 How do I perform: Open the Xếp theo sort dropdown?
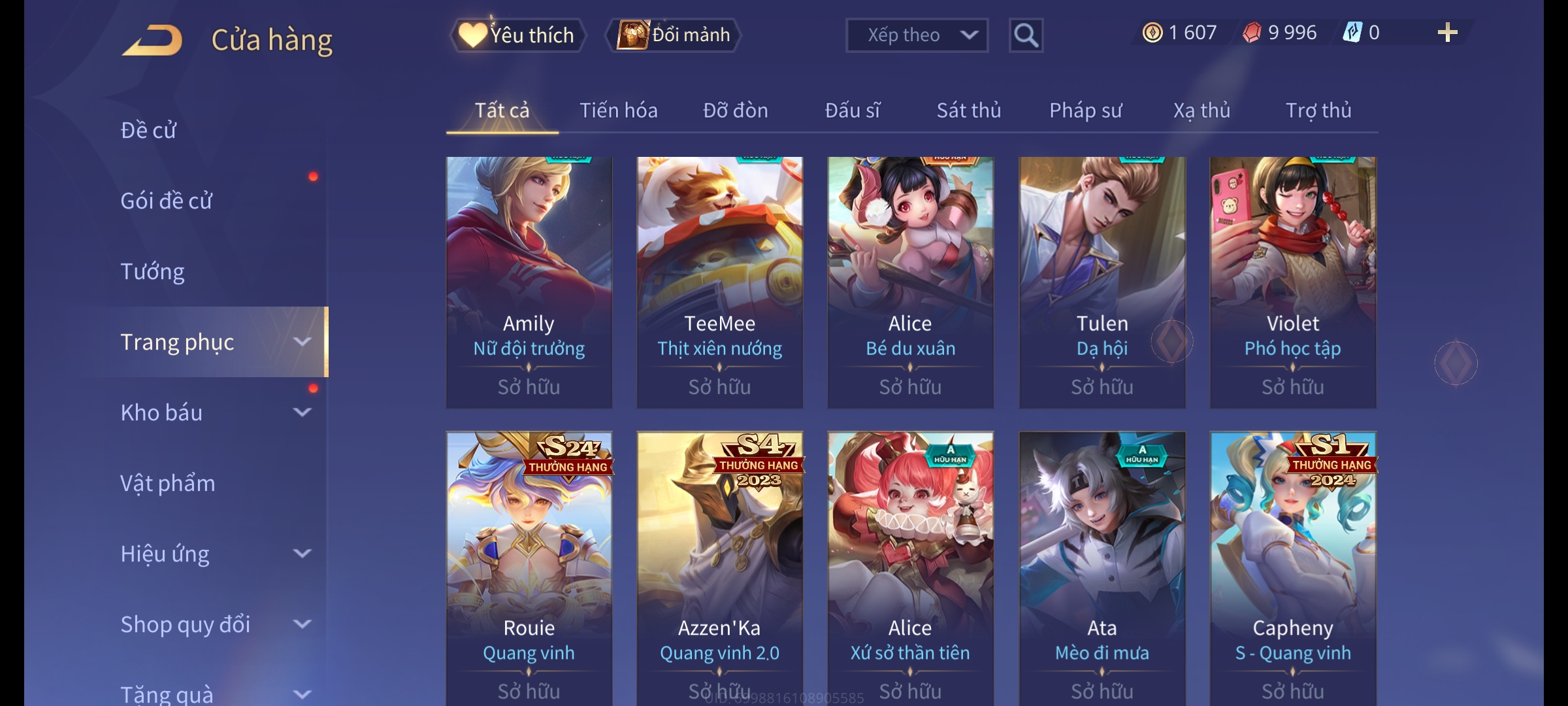[x=917, y=35]
